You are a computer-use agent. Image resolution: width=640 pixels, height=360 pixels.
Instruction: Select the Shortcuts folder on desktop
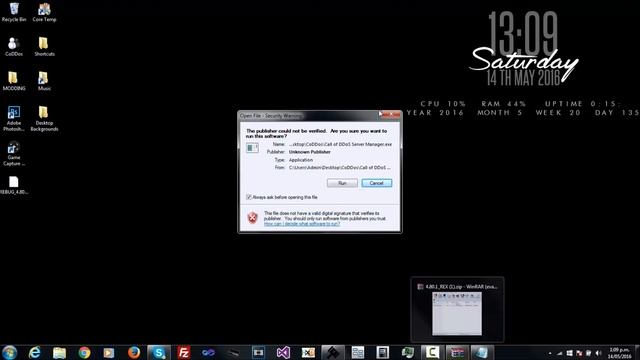pos(44,46)
